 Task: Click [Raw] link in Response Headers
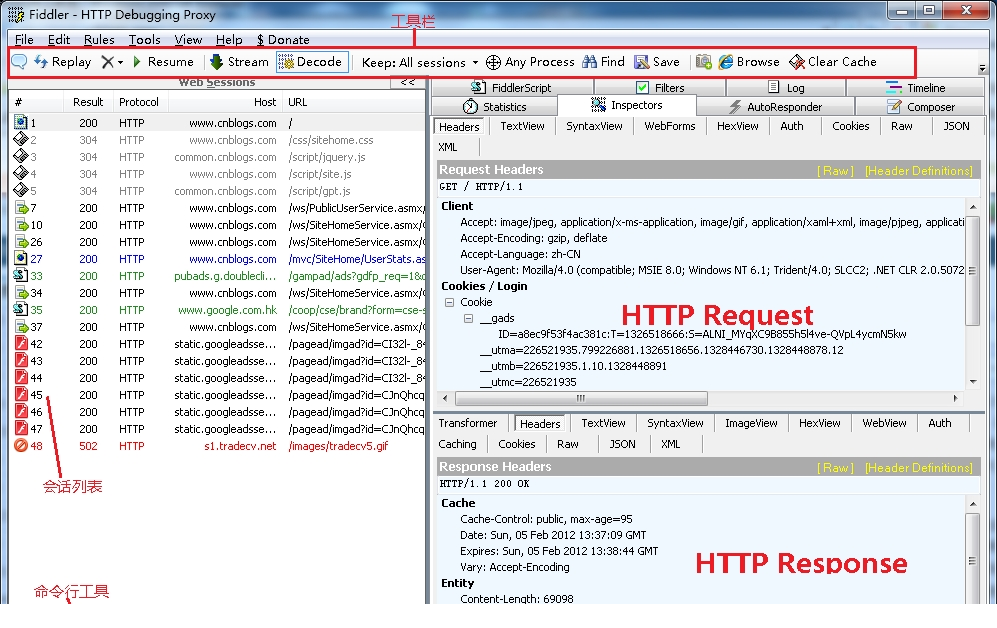tap(835, 467)
